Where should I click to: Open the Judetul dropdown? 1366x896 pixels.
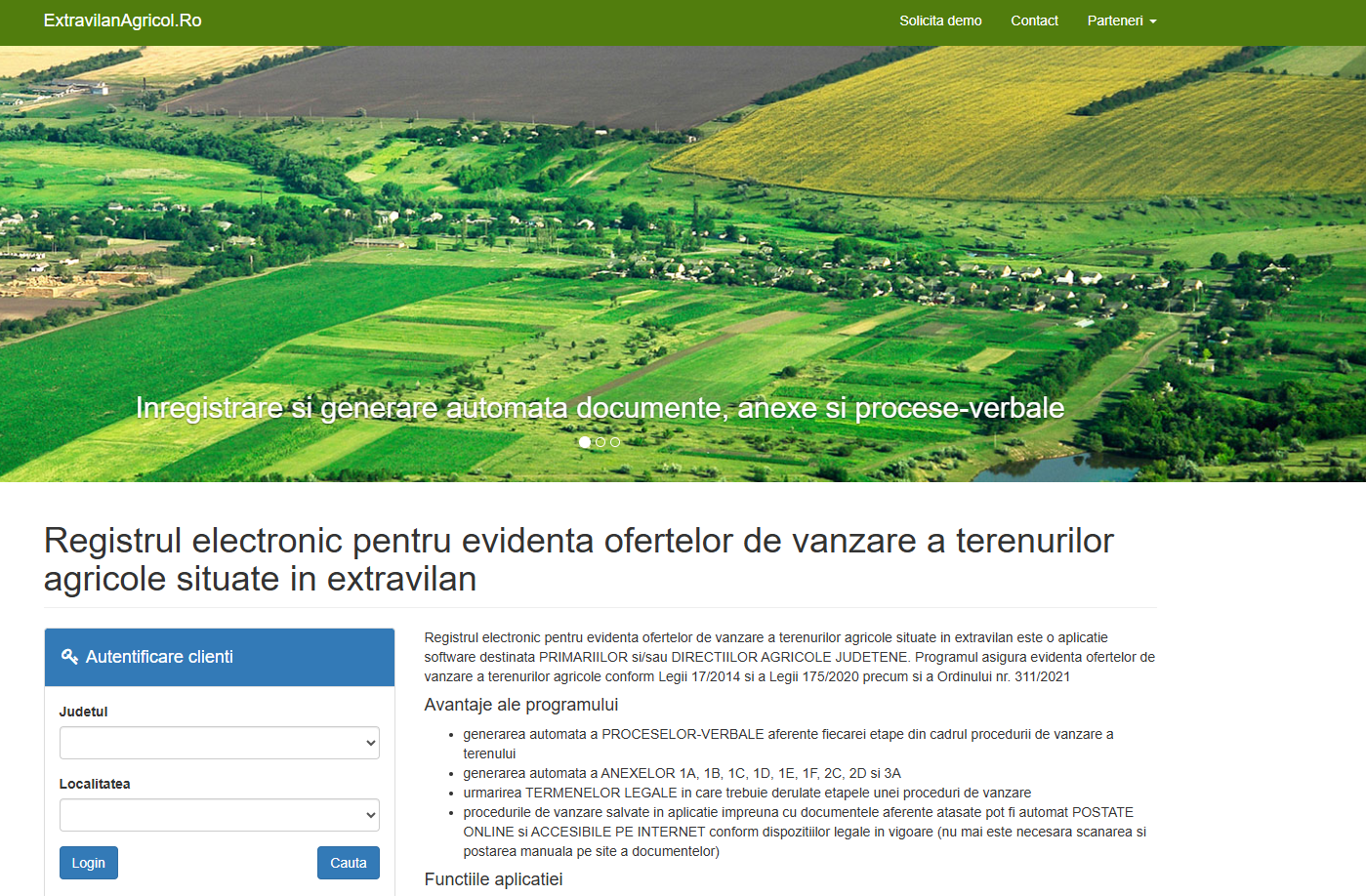coord(220,743)
